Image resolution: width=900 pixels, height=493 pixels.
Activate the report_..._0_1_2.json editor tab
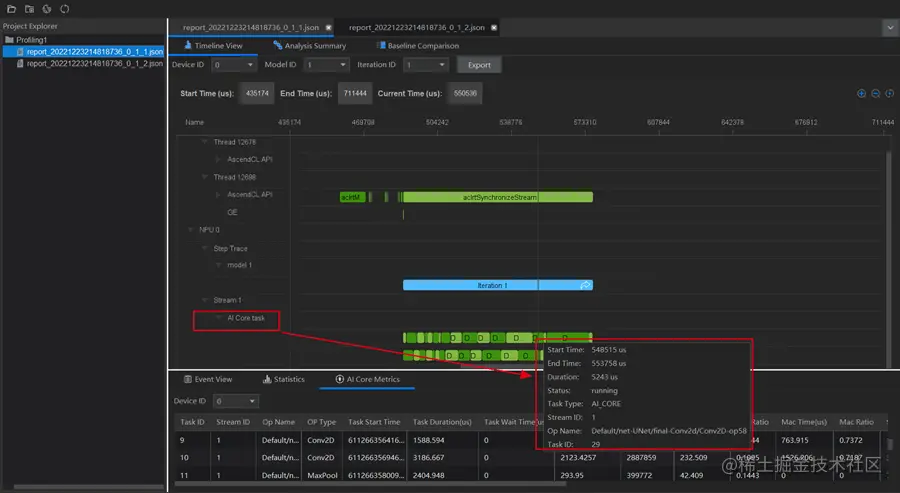417,28
